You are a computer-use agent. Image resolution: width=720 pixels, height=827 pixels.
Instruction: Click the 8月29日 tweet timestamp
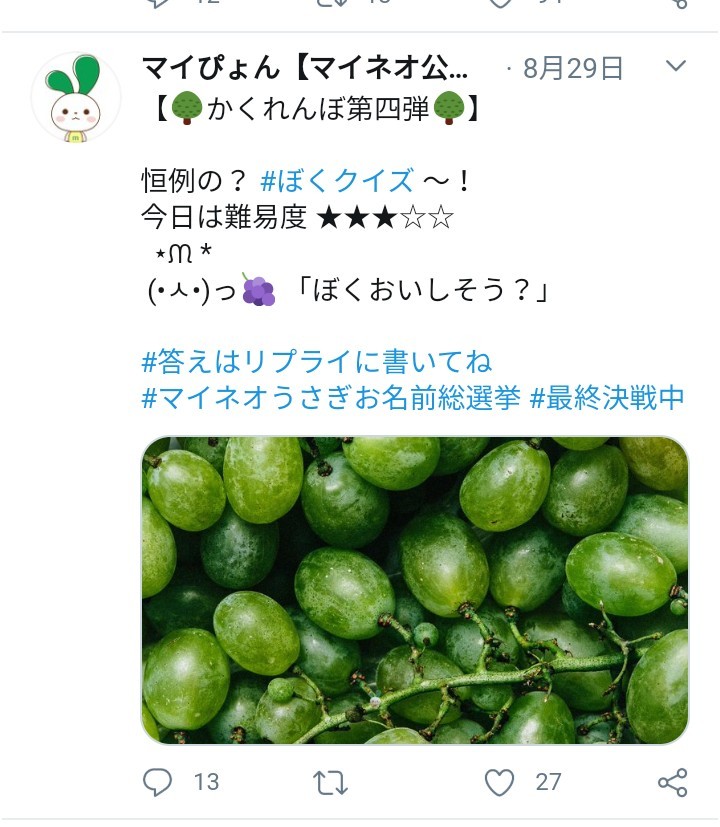(572, 68)
